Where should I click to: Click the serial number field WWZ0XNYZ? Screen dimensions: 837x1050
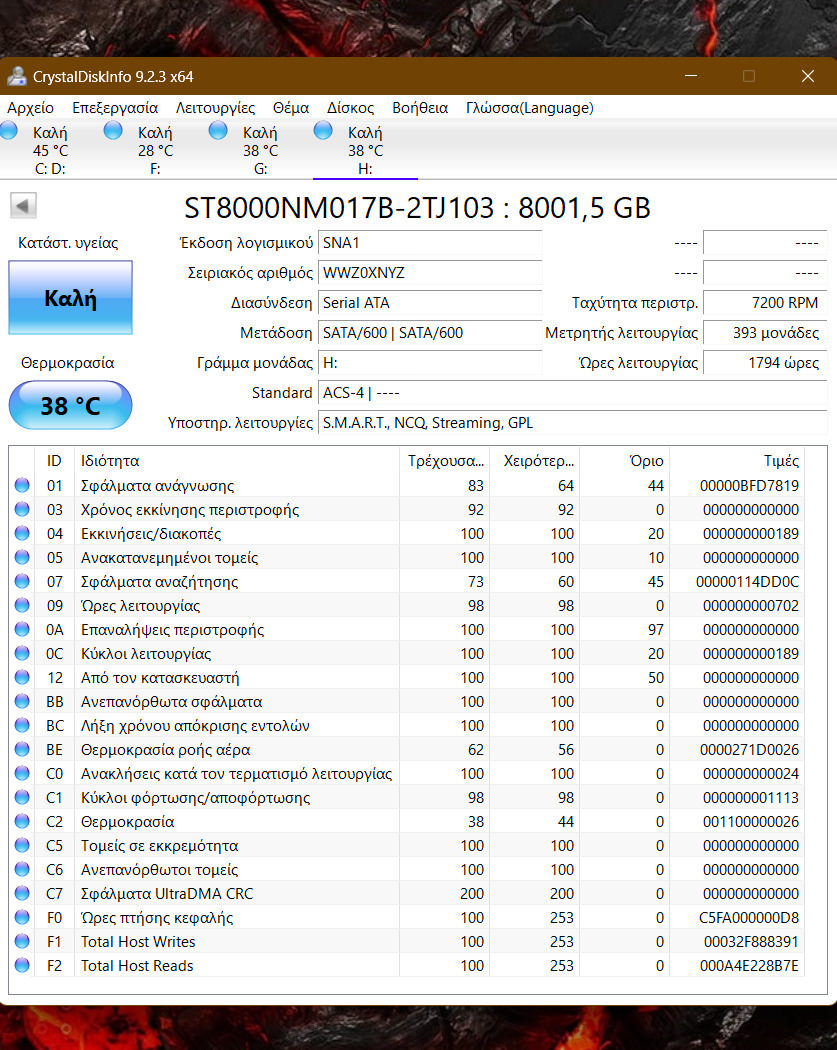click(x=430, y=273)
